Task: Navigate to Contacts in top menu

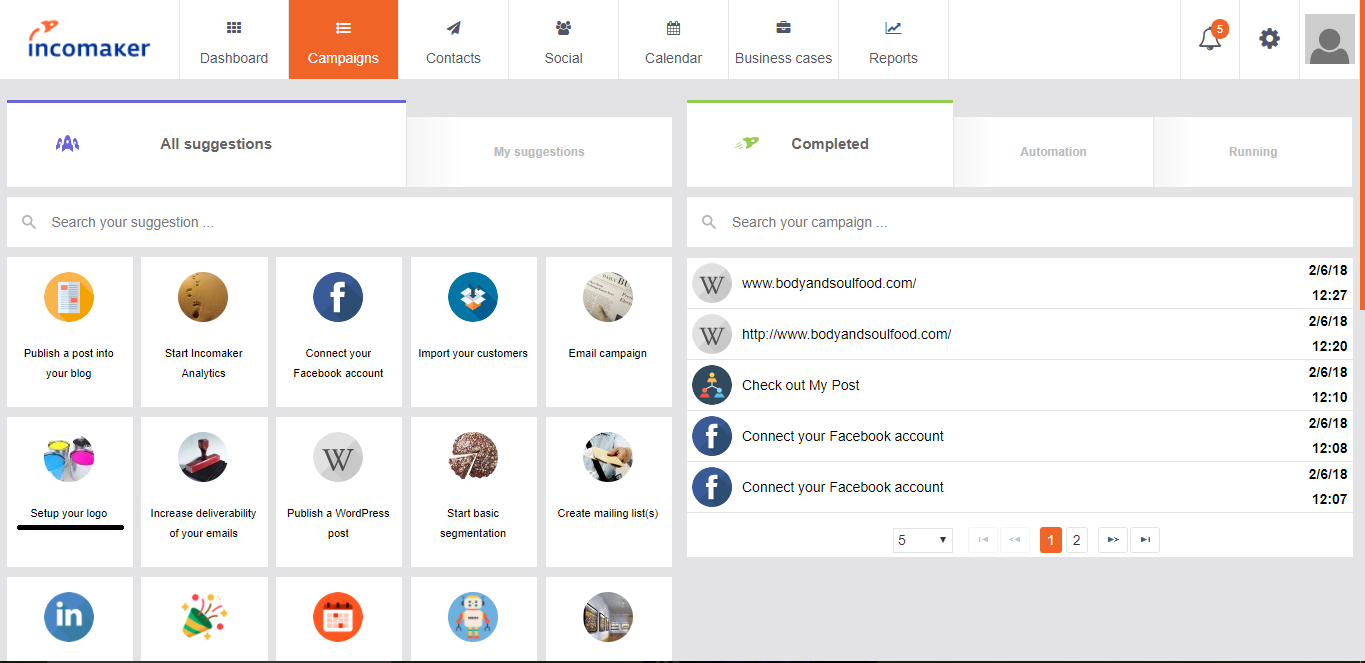Action: tap(453, 40)
